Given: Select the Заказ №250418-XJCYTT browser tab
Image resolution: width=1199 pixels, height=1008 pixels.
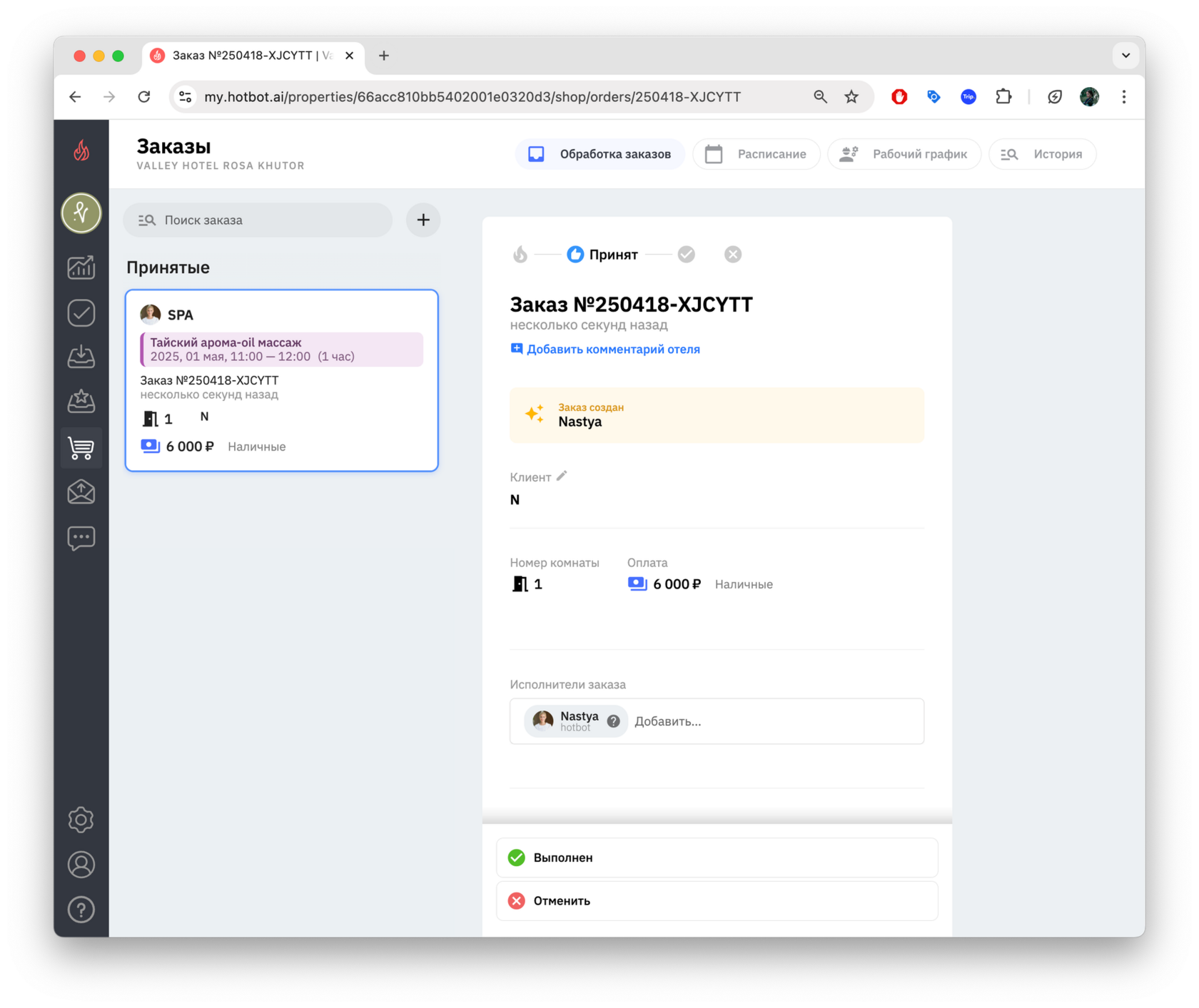Looking at the screenshot, I should pyautogui.click(x=253, y=56).
